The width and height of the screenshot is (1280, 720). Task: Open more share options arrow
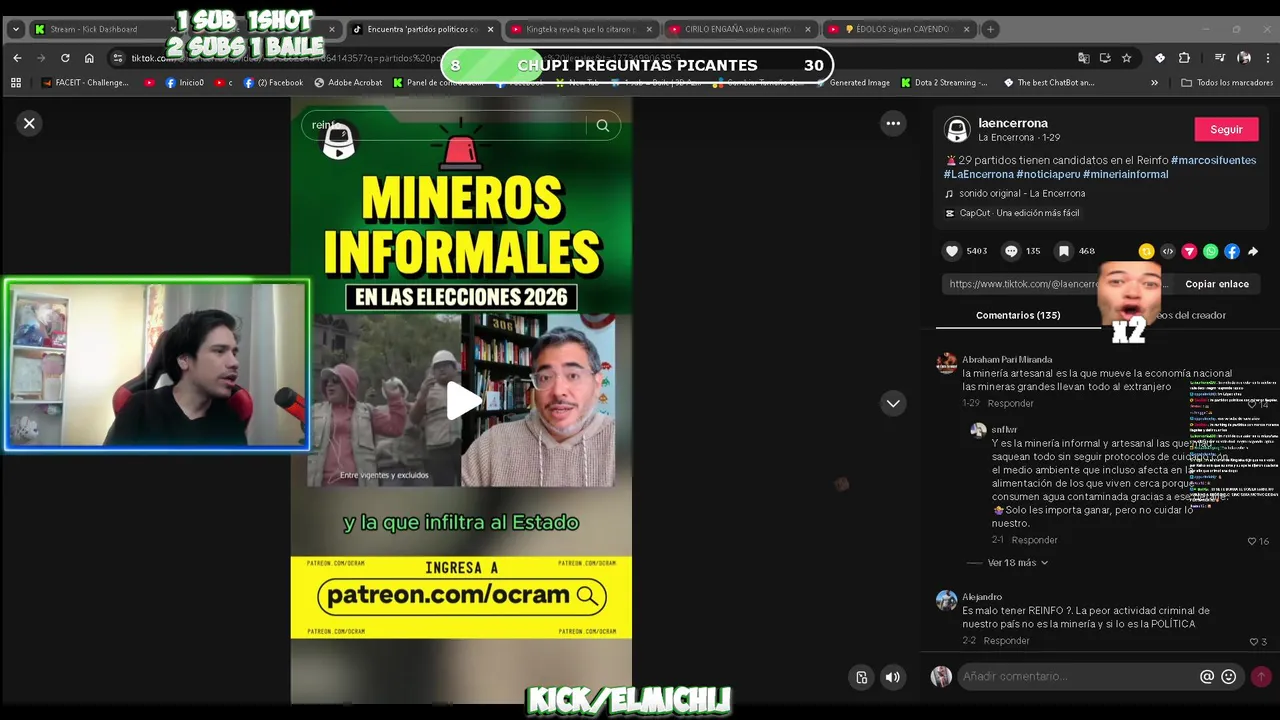pyautogui.click(x=1253, y=251)
